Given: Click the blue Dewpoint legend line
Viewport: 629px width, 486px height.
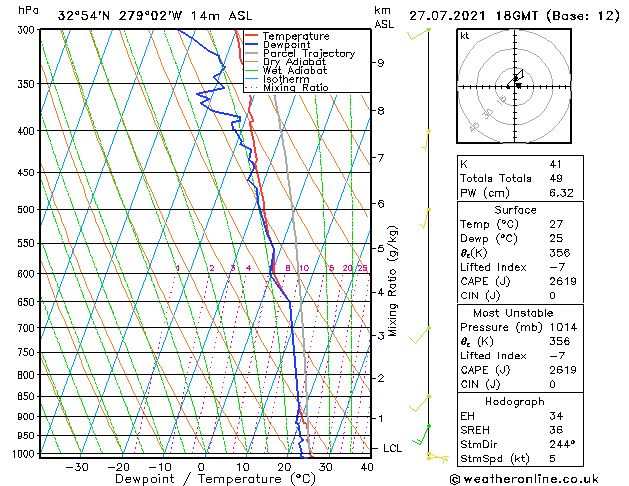Looking at the screenshot, I should coord(251,45).
